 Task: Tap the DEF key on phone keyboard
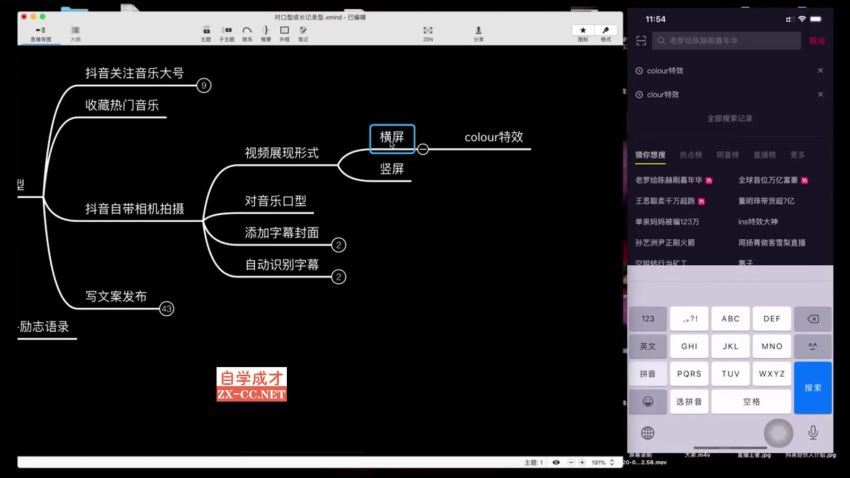pos(771,319)
